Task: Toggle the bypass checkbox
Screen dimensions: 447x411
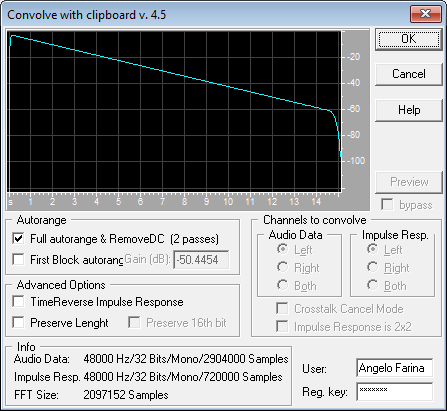Action: (x=387, y=205)
